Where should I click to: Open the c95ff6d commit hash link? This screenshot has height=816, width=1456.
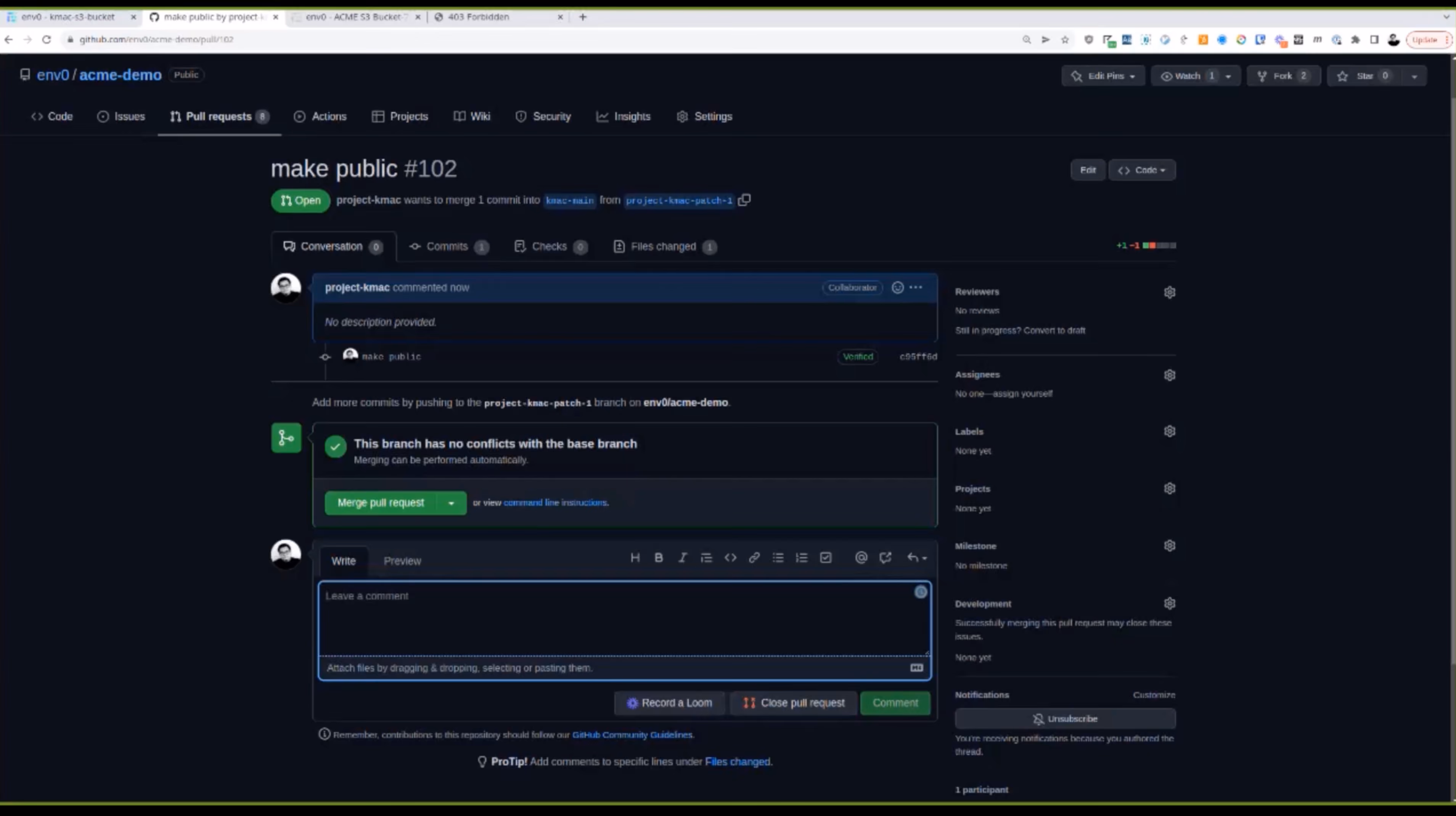[918, 357]
